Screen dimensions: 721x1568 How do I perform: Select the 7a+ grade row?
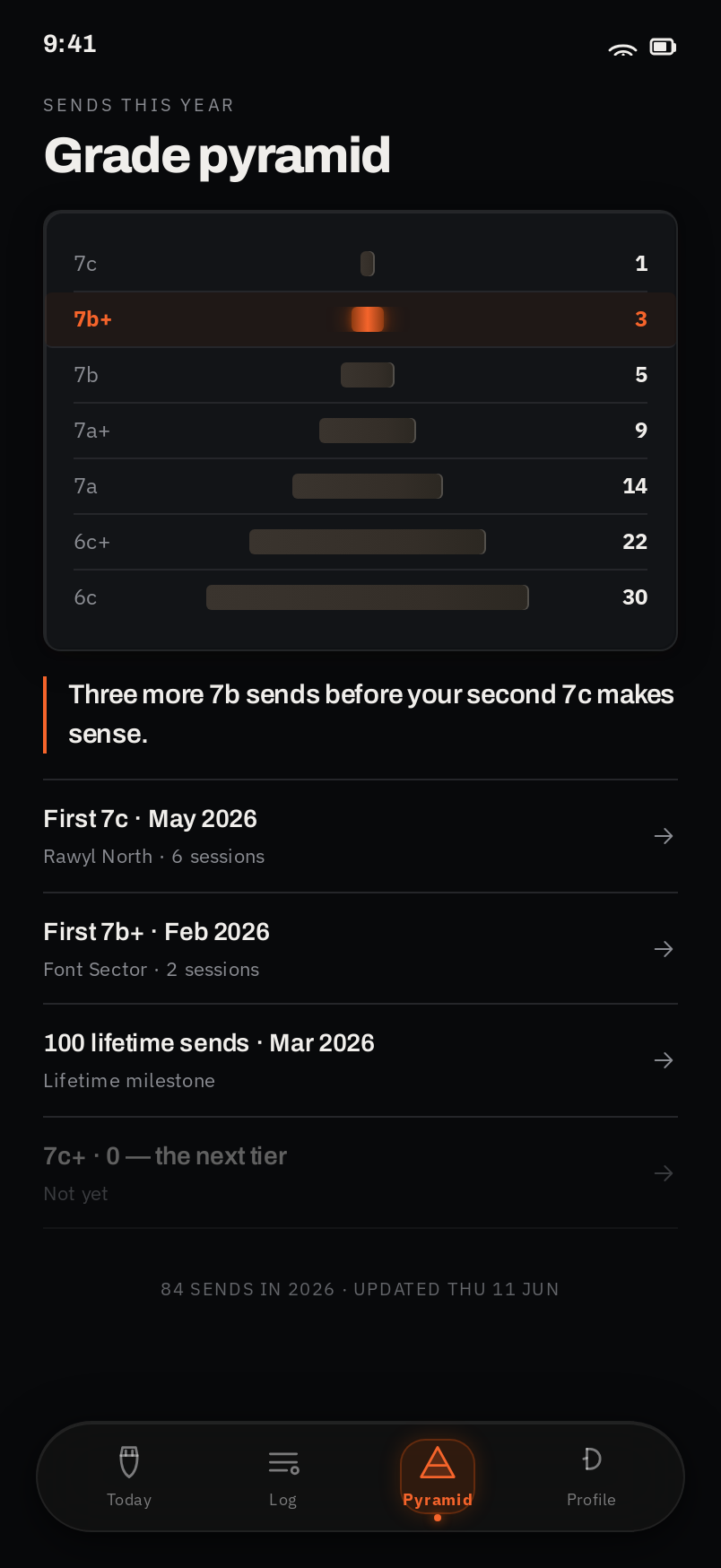pos(360,431)
